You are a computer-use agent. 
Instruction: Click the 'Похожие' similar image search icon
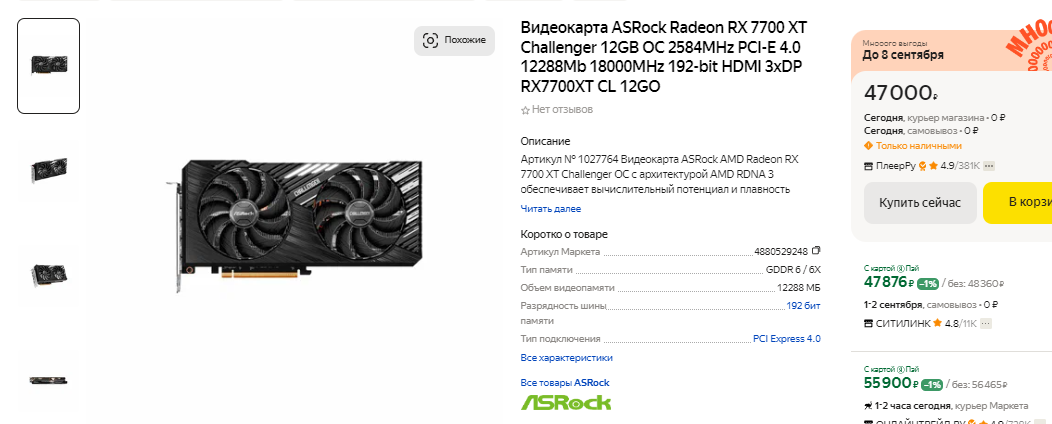click(x=430, y=40)
